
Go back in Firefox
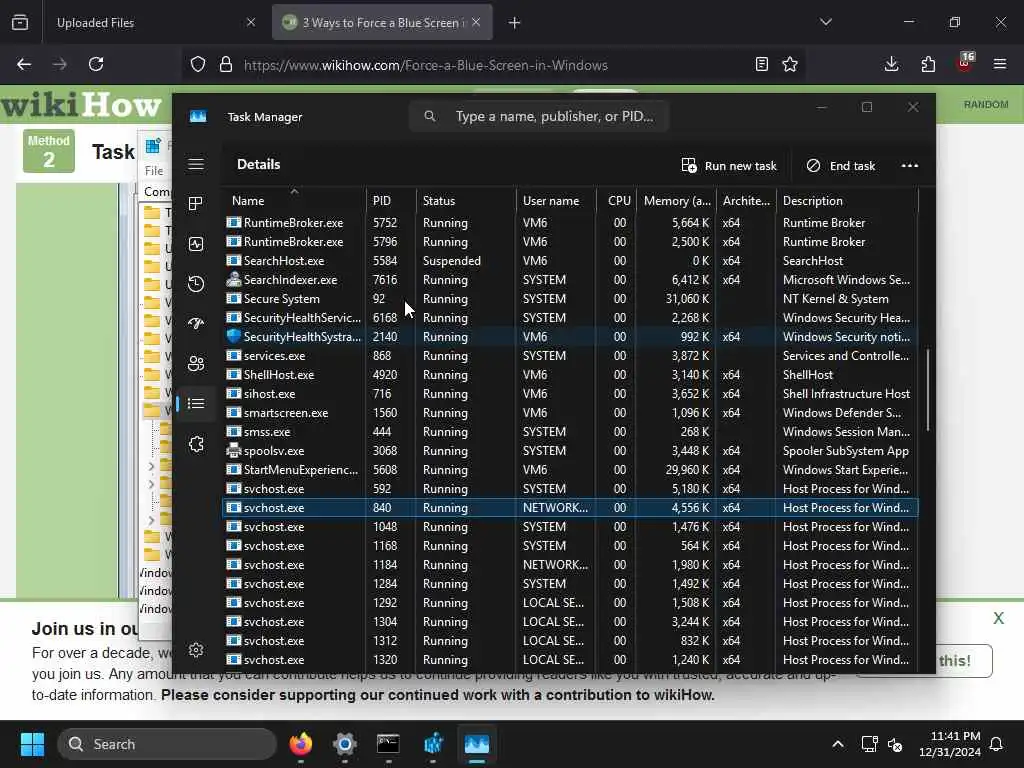coord(24,64)
